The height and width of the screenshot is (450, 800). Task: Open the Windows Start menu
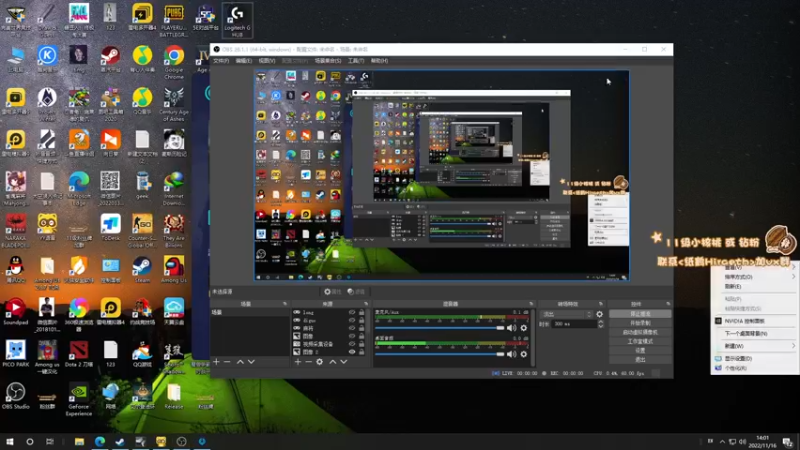click(10, 441)
